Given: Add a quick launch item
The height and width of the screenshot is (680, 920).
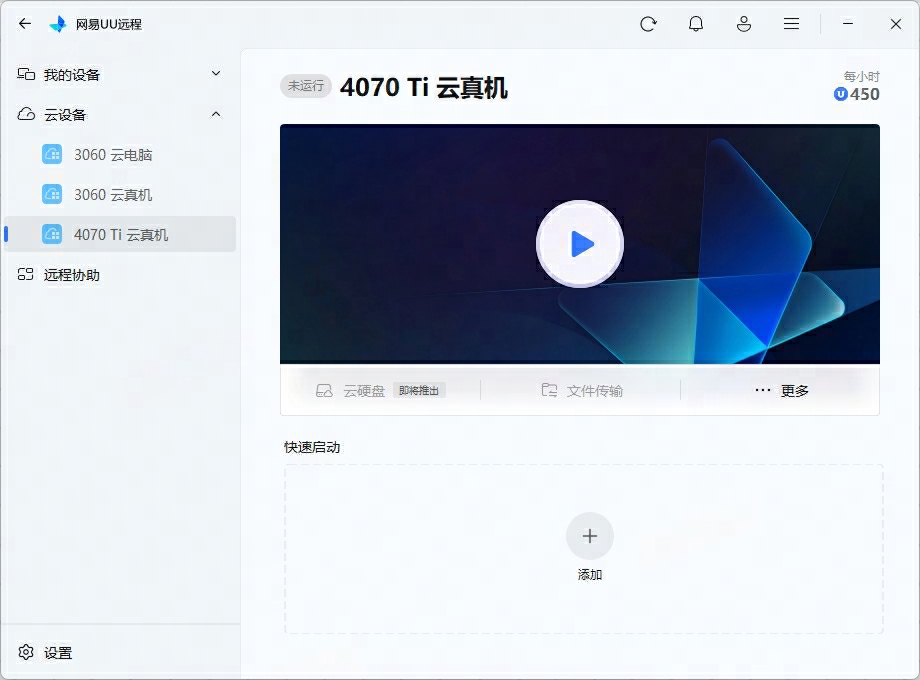Looking at the screenshot, I should 590,536.
